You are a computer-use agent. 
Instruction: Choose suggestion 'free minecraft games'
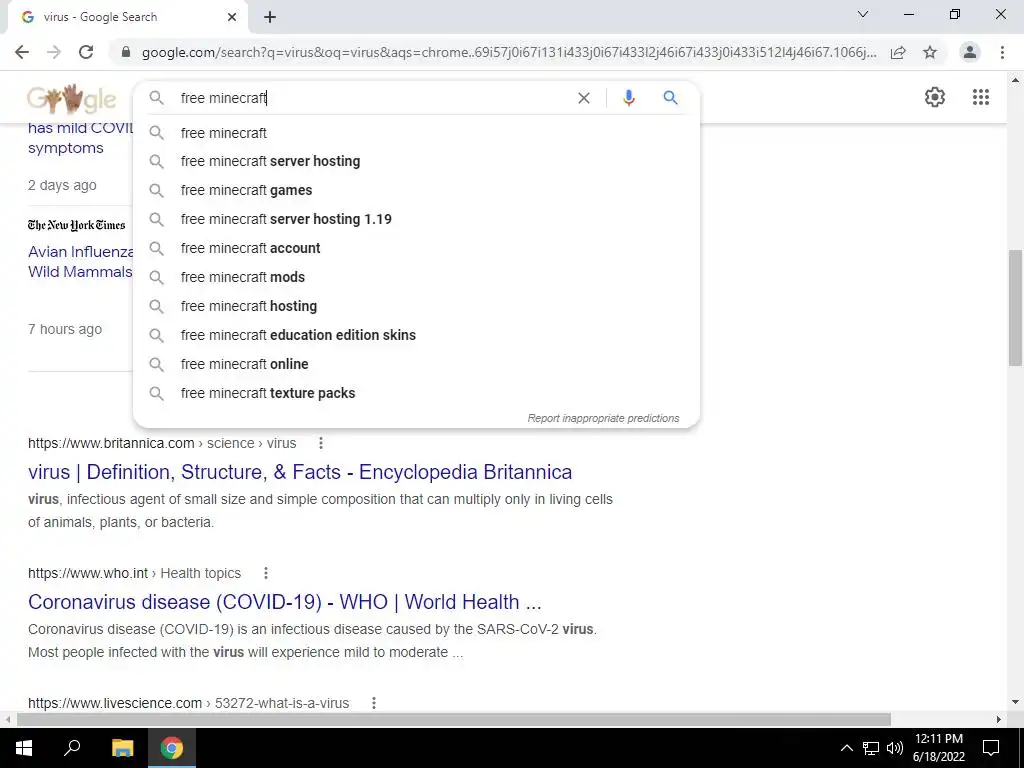(x=416, y=191)
